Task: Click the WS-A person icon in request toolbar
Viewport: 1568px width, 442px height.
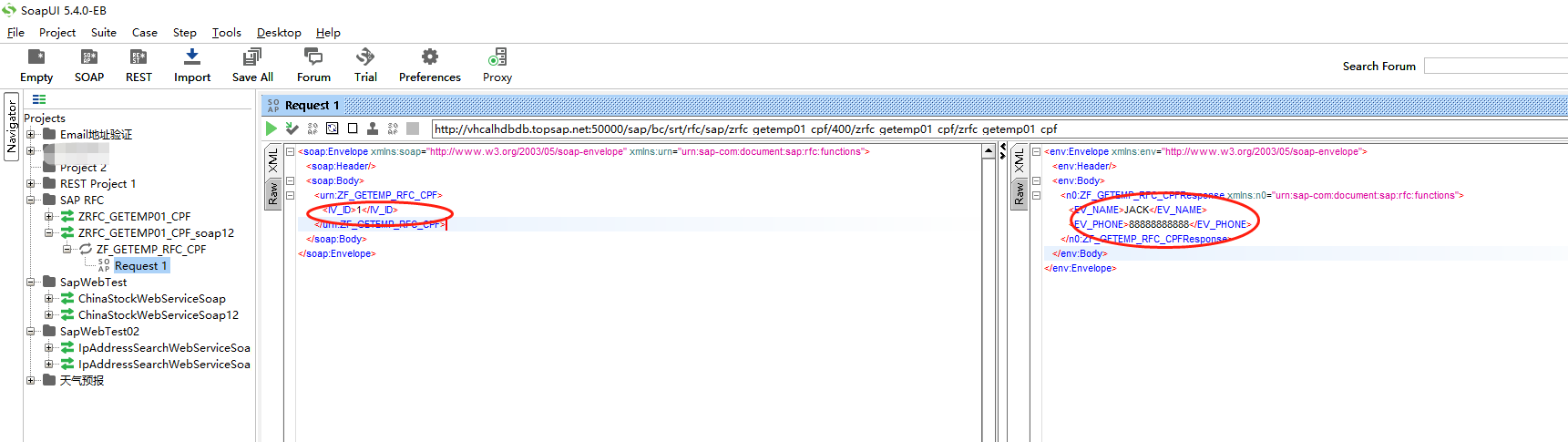Action: point(373,128)
